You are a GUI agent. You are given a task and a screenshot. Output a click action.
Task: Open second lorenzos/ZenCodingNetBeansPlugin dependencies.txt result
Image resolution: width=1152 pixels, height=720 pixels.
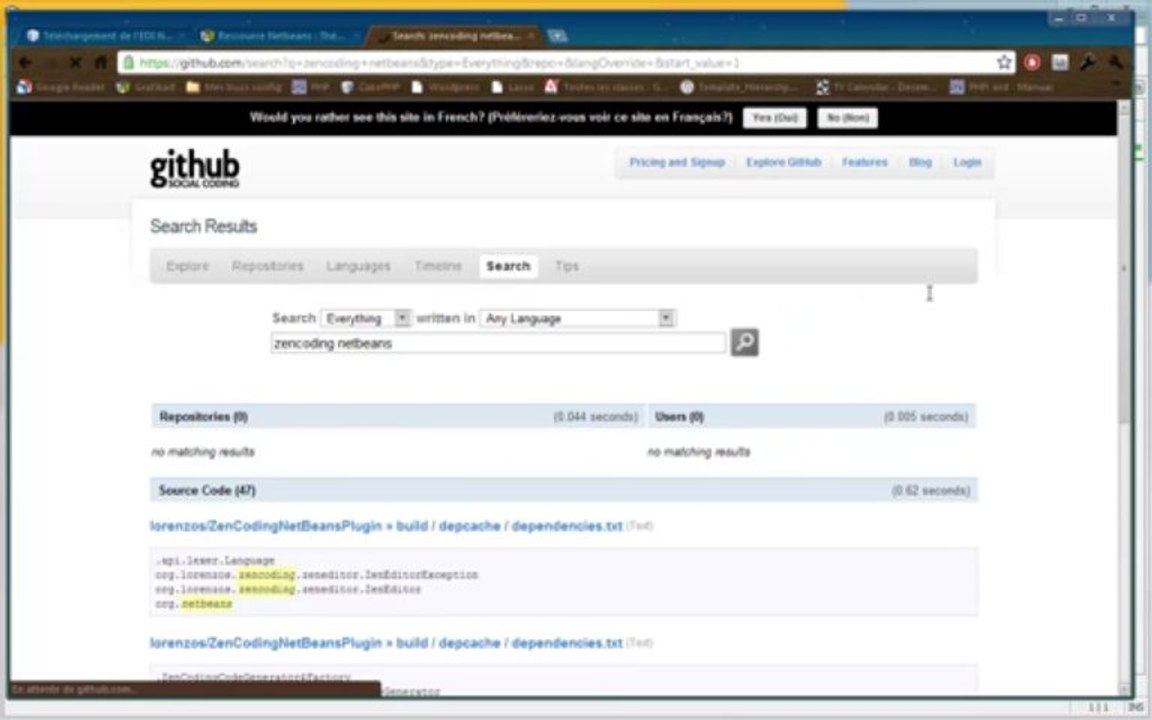tap(386, 643)
